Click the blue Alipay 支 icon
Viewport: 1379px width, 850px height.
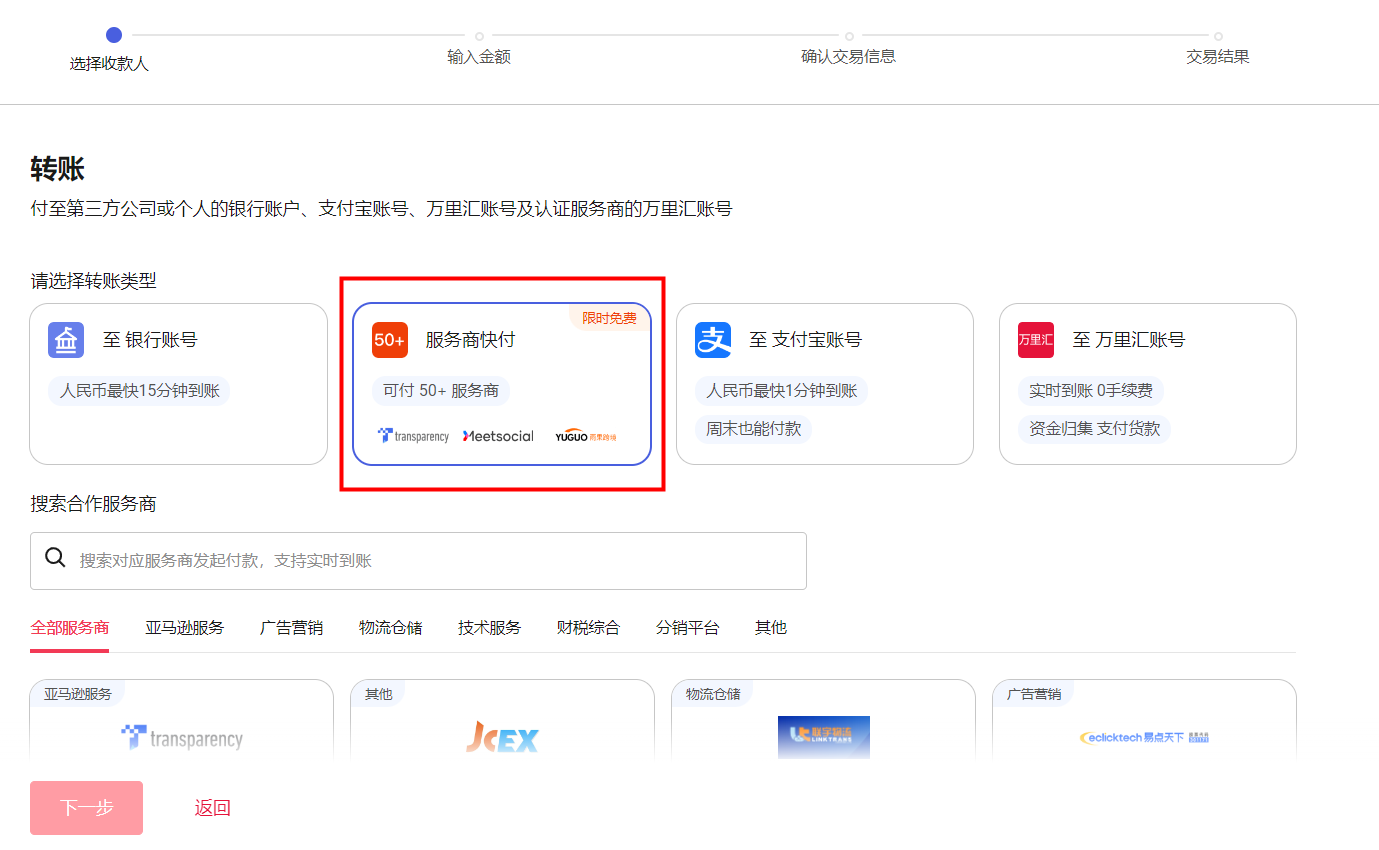coord(712,340)
